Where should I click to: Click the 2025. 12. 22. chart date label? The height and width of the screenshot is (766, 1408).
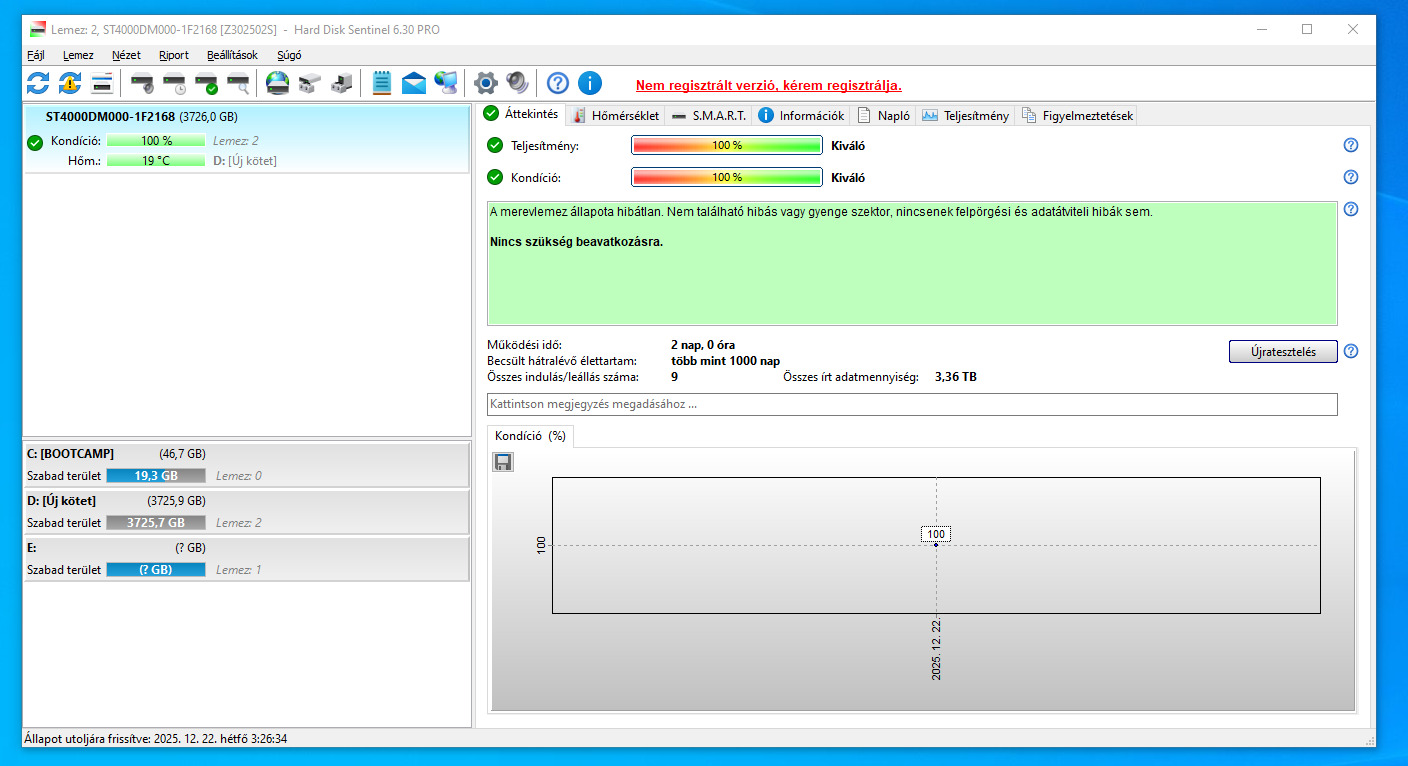[937, 650]
